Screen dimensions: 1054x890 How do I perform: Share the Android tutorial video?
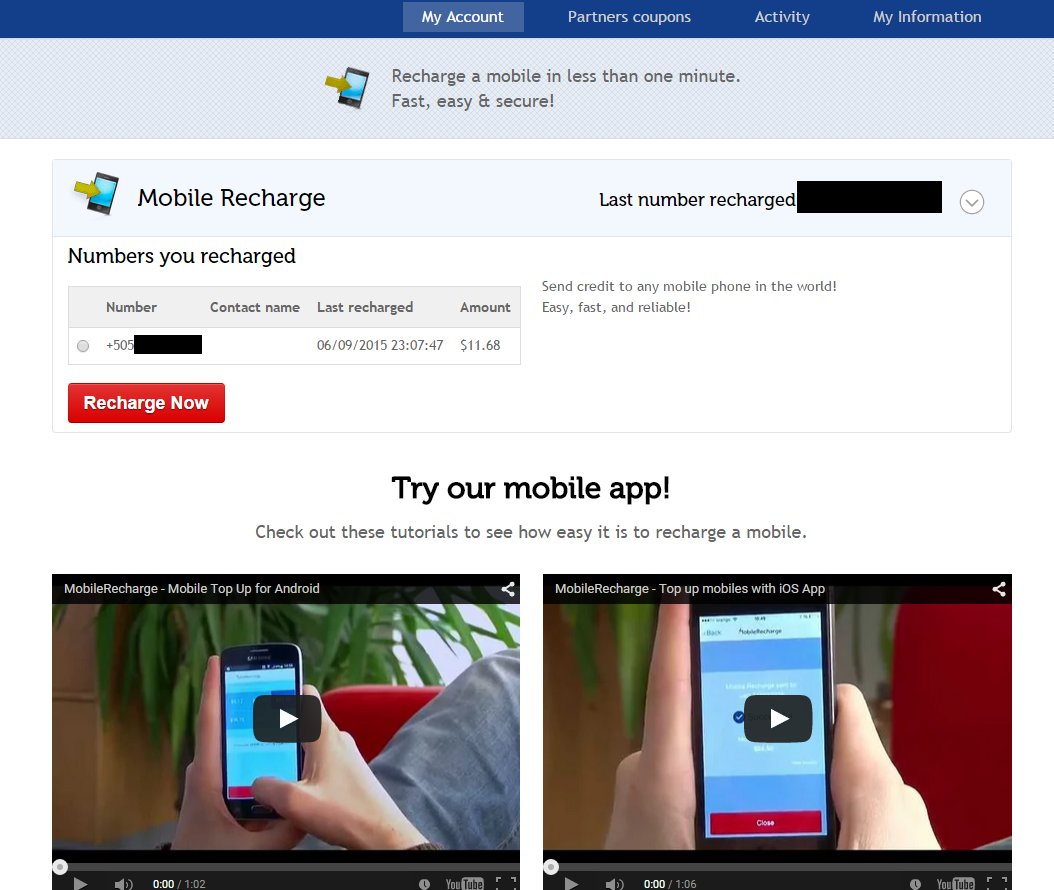pos(508,589)
